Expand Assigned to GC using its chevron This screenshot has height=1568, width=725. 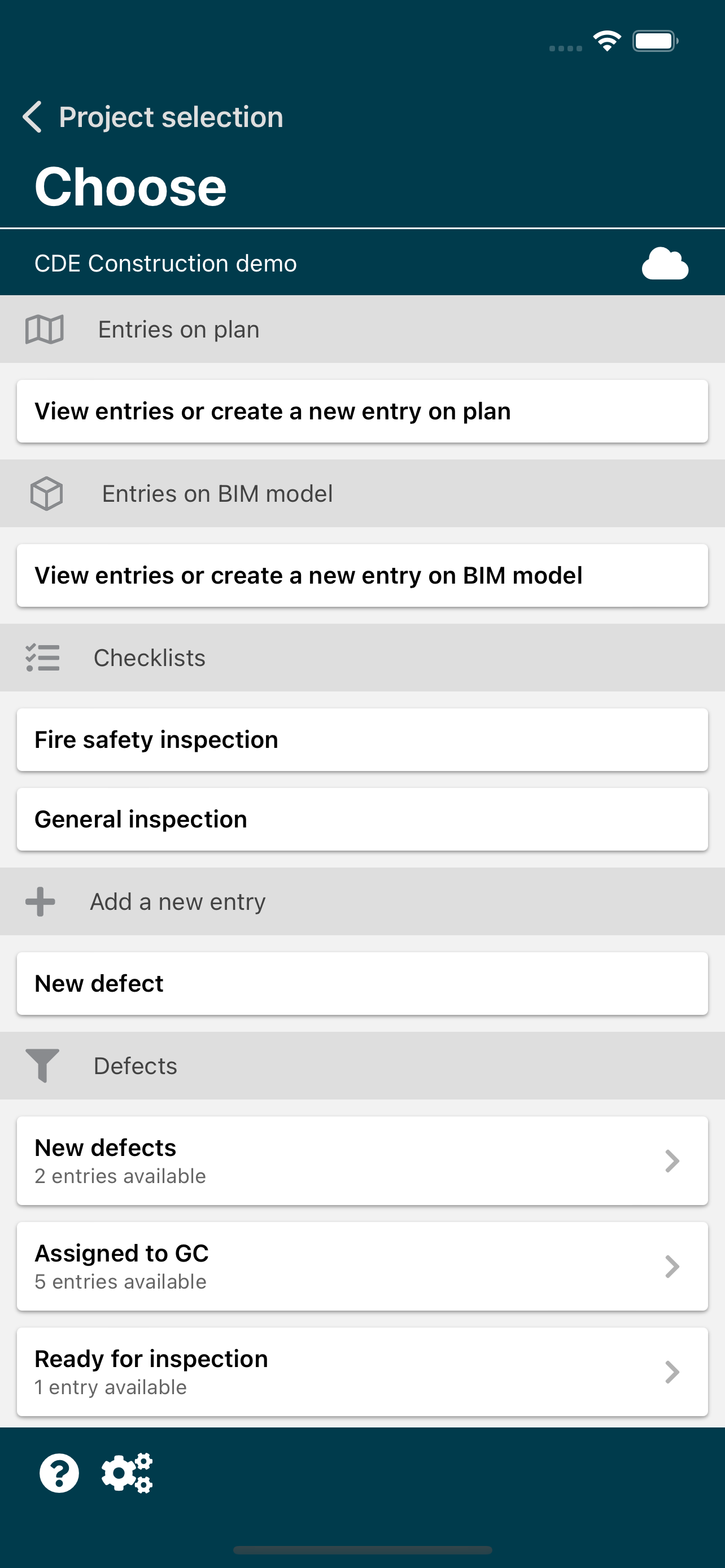[x=672, y=1267]
